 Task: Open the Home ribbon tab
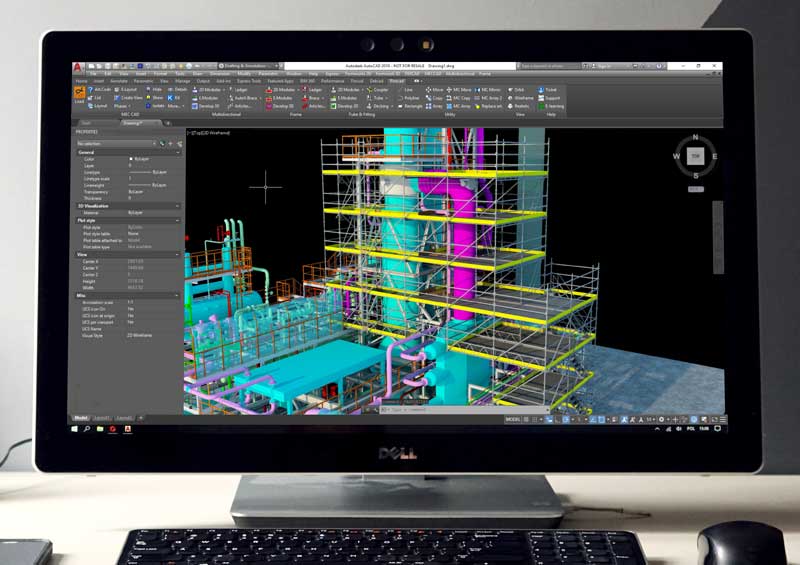[x=81, y=81]
